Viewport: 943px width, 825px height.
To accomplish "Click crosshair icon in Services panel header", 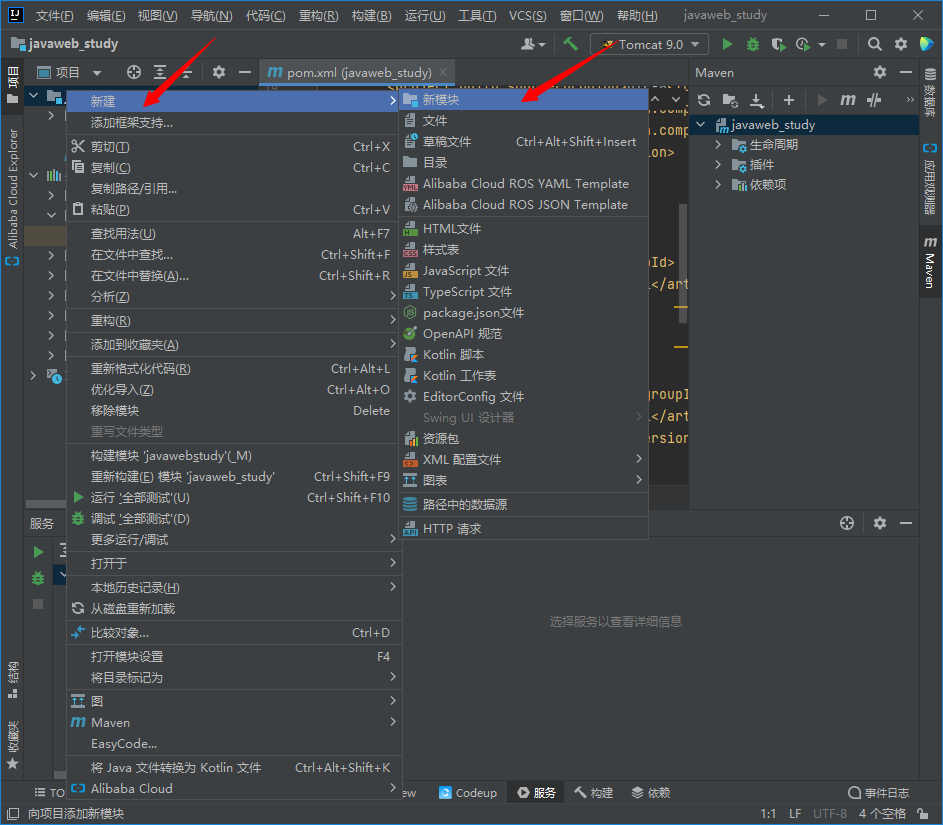I will click(x=847, y=523).
